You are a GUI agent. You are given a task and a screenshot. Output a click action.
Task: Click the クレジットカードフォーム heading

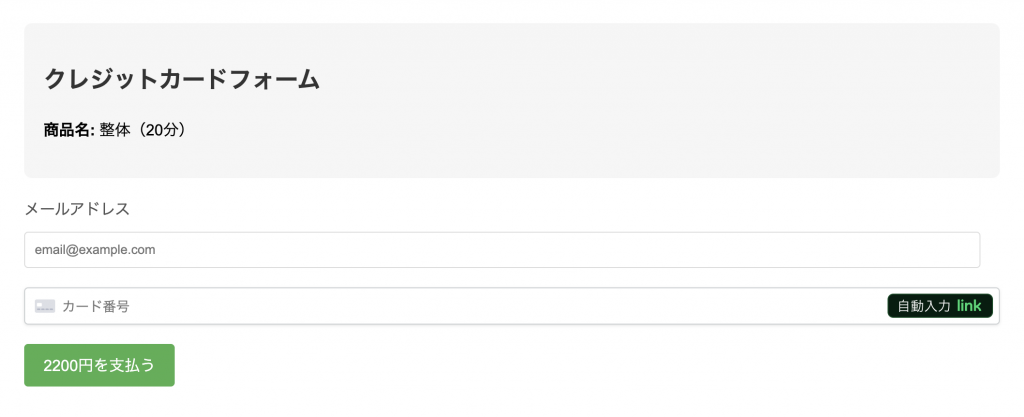182,80
